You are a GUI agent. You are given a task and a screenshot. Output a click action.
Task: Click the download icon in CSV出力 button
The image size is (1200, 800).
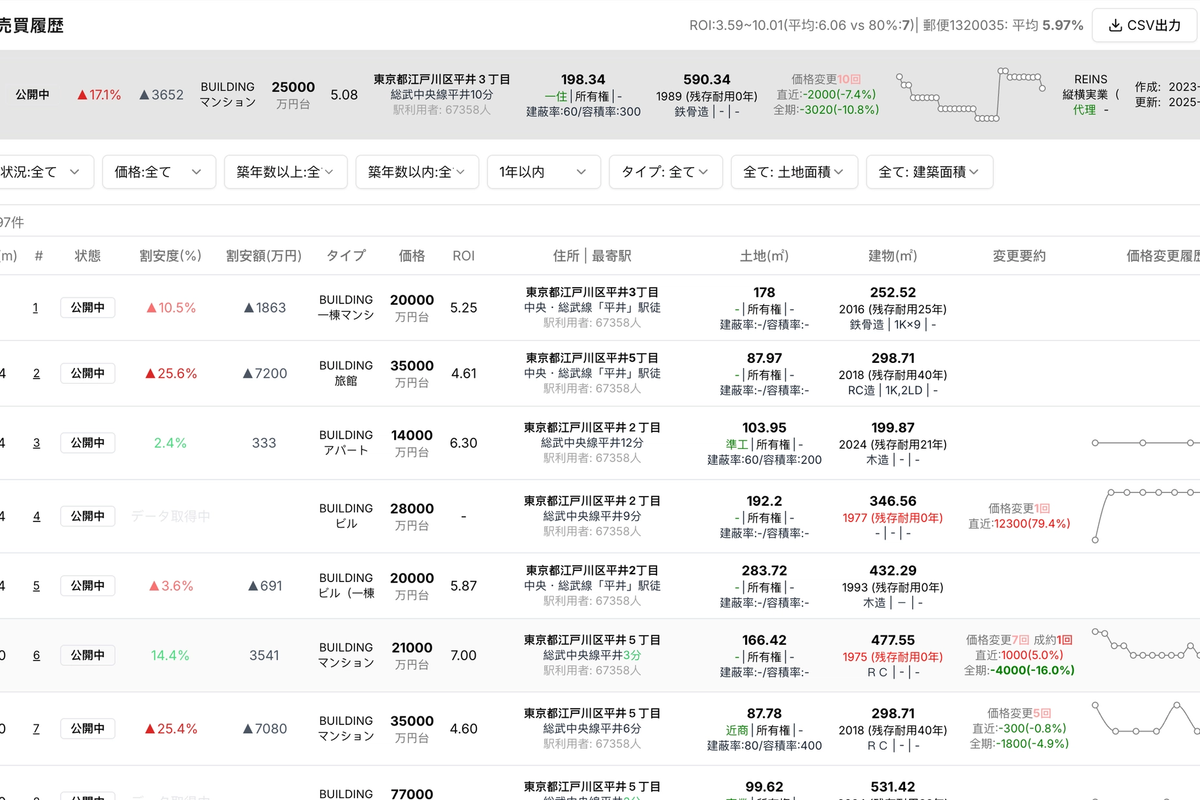pyautogui.click(x=1115, y=25)
